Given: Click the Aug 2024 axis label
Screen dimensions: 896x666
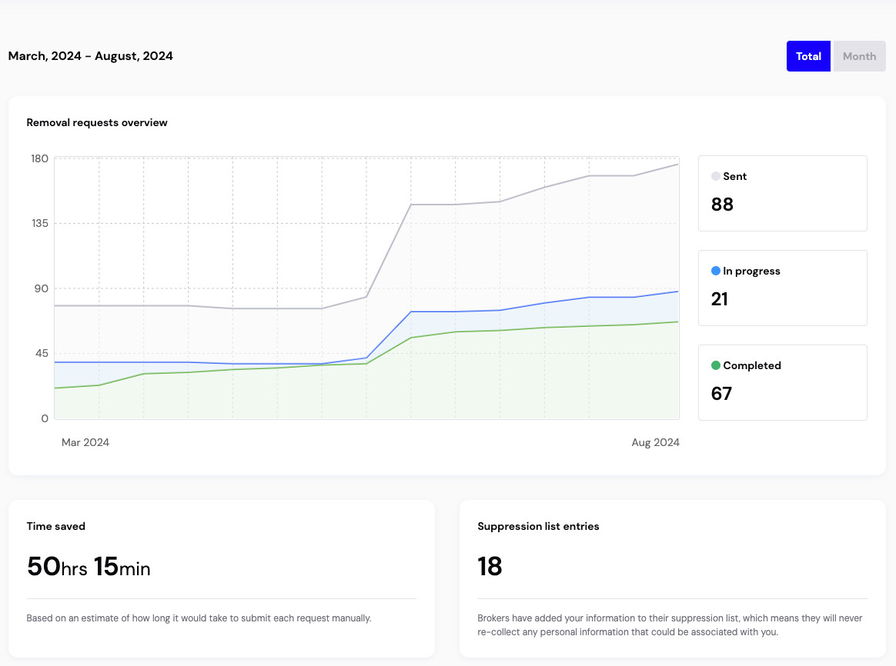Looking at the screenshot, I should 655,442.
